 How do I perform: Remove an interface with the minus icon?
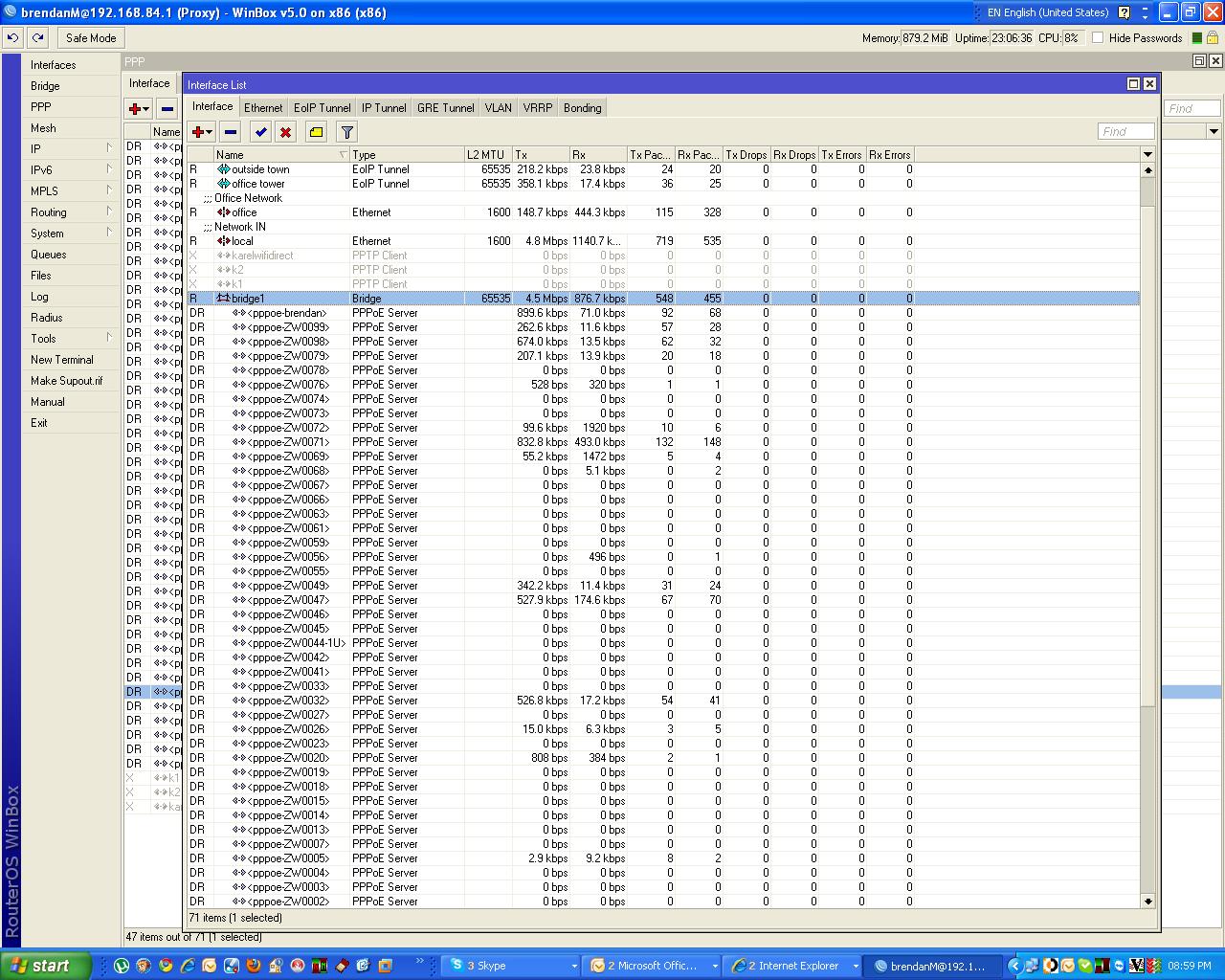[x=230, y=131]
